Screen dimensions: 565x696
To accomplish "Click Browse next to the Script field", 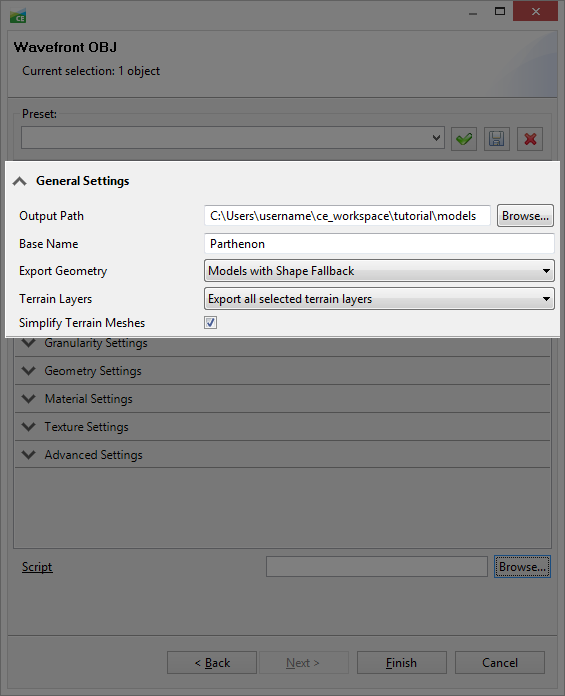I will (x=522, y=567).
